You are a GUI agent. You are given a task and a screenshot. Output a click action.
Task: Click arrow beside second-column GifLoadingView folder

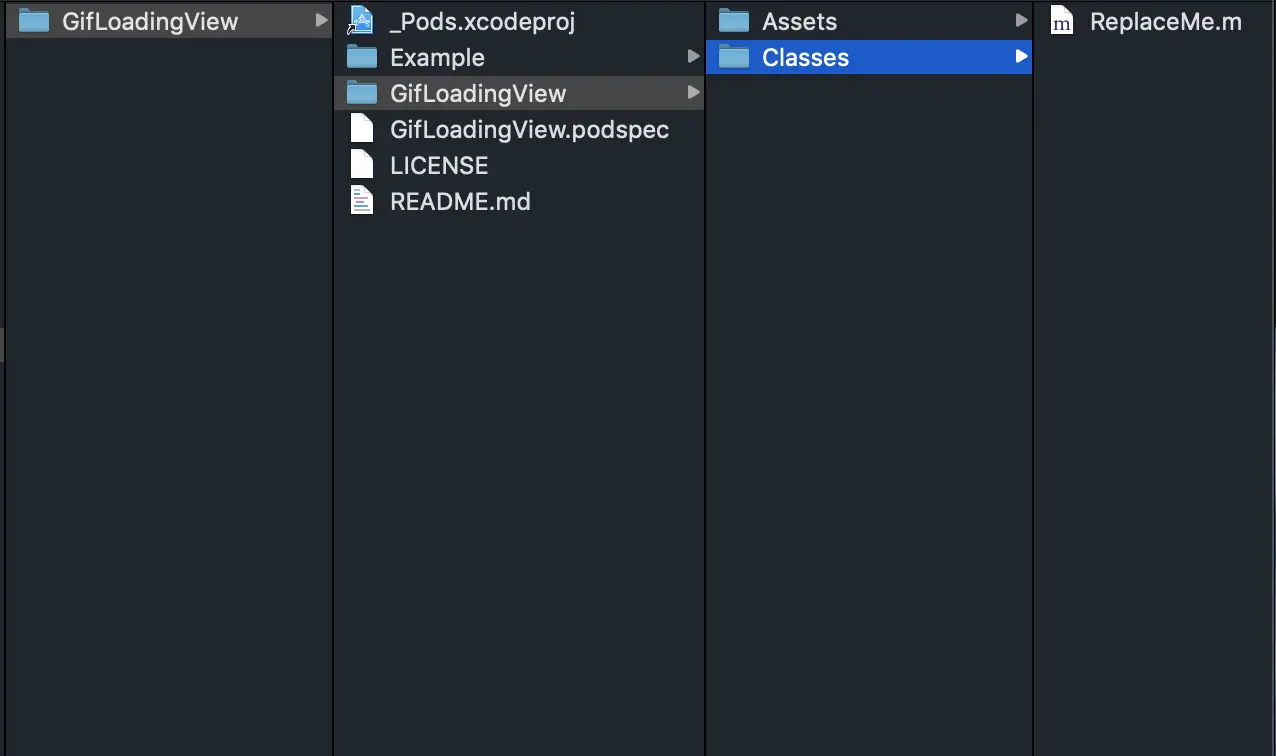pyautogui.click(x=693, y=93)
